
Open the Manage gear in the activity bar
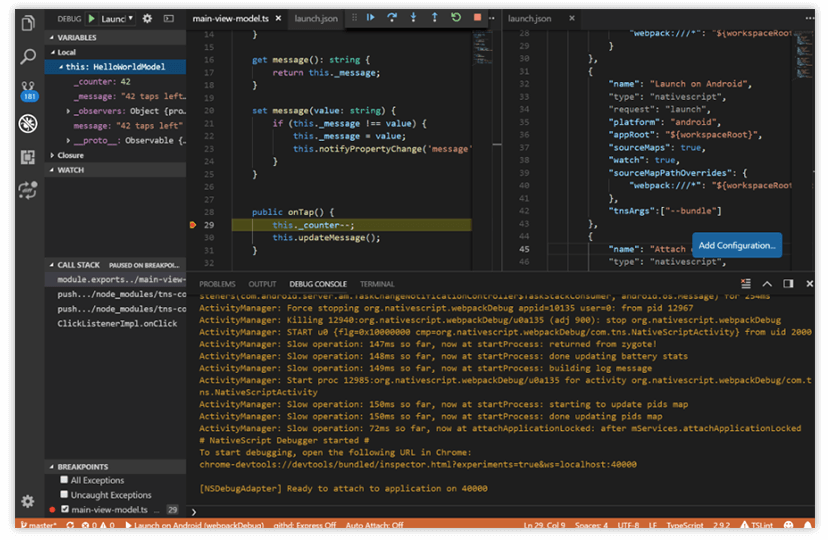pyautogui.click(x=28, y=501)
